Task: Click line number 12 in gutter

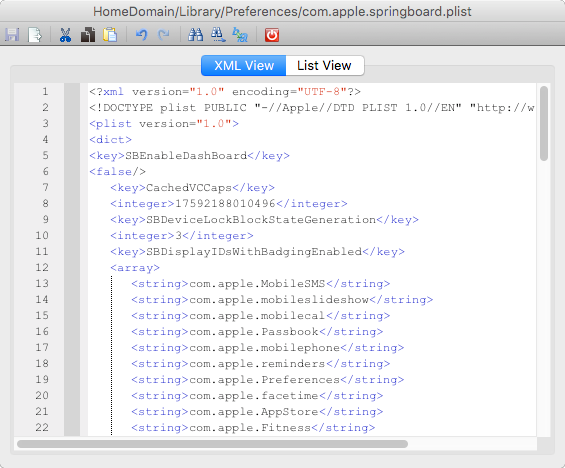Action: pyautogui.click(x=42, y=268)
